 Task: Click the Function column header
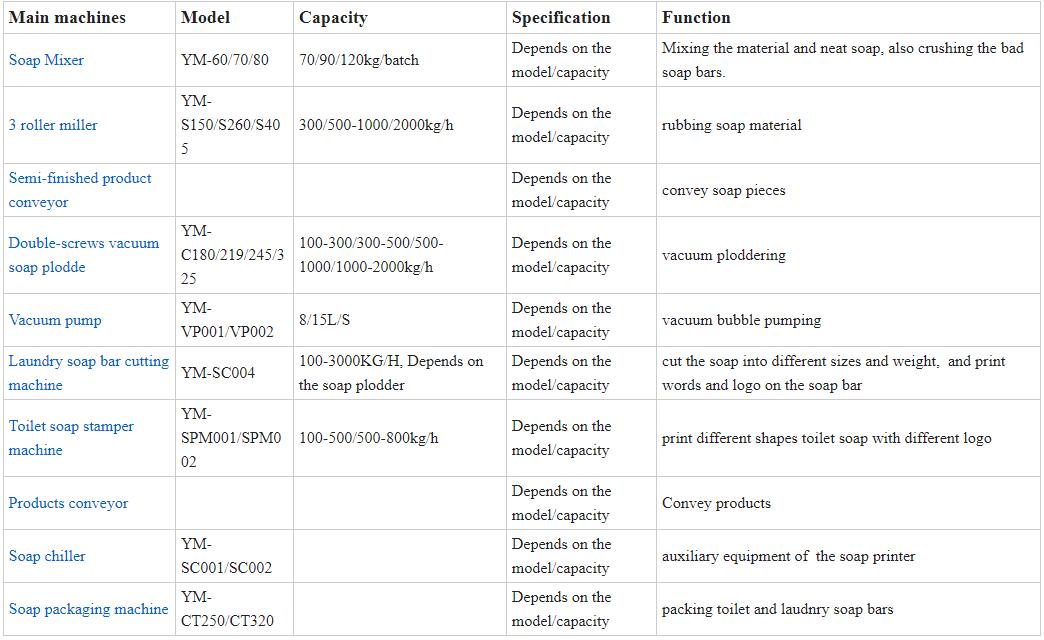click(696, 17)
